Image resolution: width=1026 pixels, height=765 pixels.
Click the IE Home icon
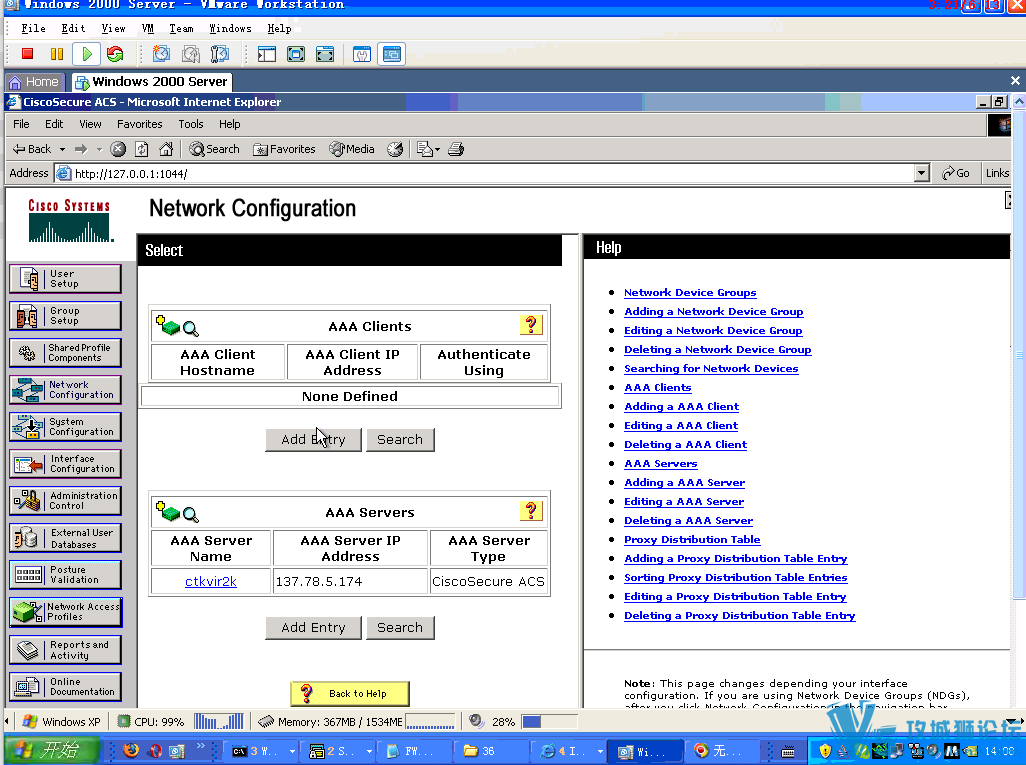(x=166, y=149)
